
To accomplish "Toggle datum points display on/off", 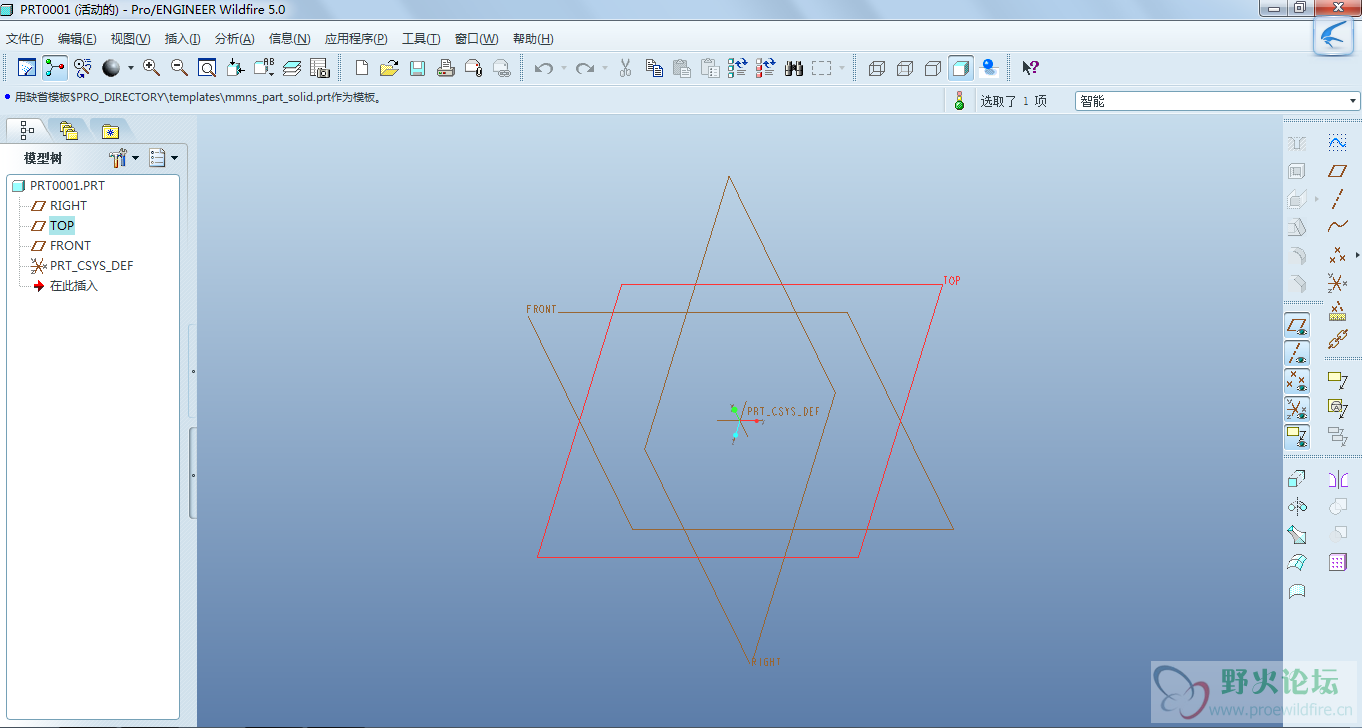I will (x=1297, y=381).
